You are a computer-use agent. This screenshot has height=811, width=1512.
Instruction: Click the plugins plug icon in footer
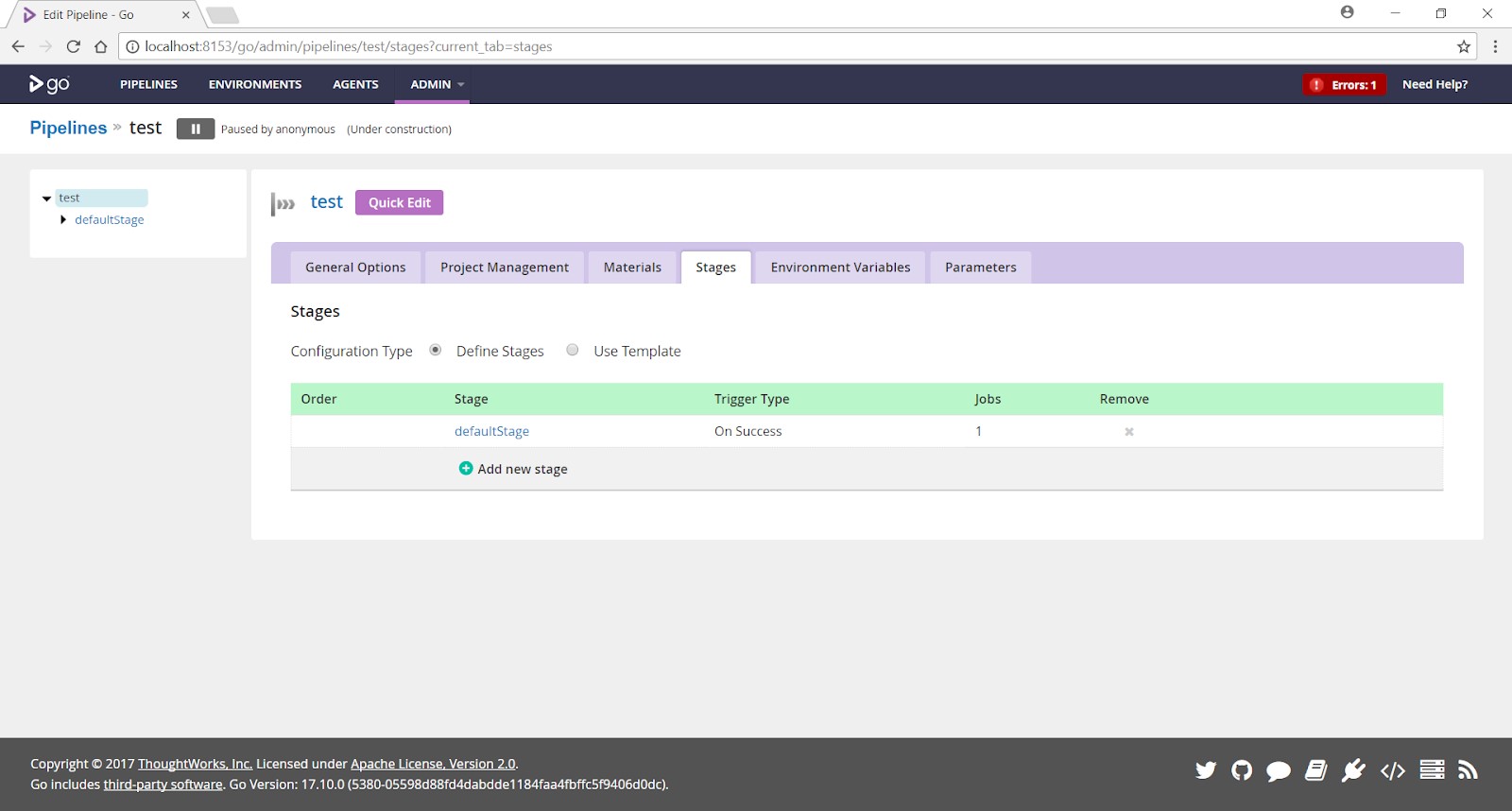(1353, 770)
